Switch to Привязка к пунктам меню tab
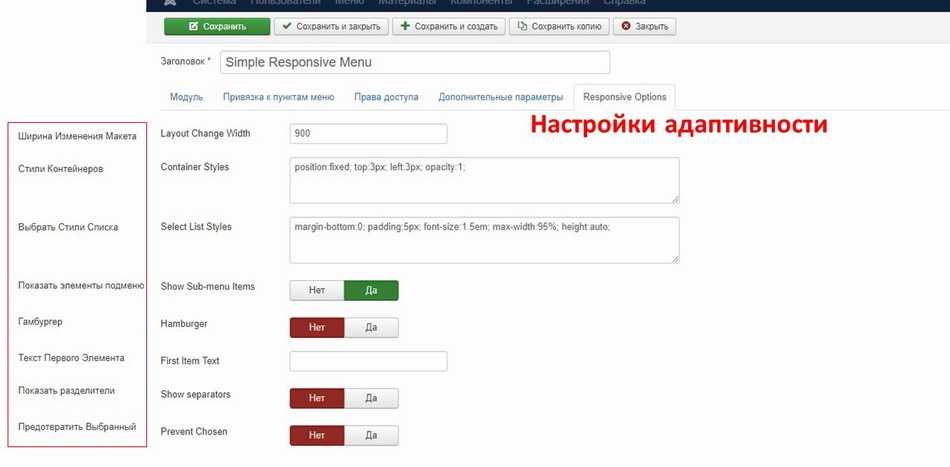950x467 pixels. (x=279, y=97)
